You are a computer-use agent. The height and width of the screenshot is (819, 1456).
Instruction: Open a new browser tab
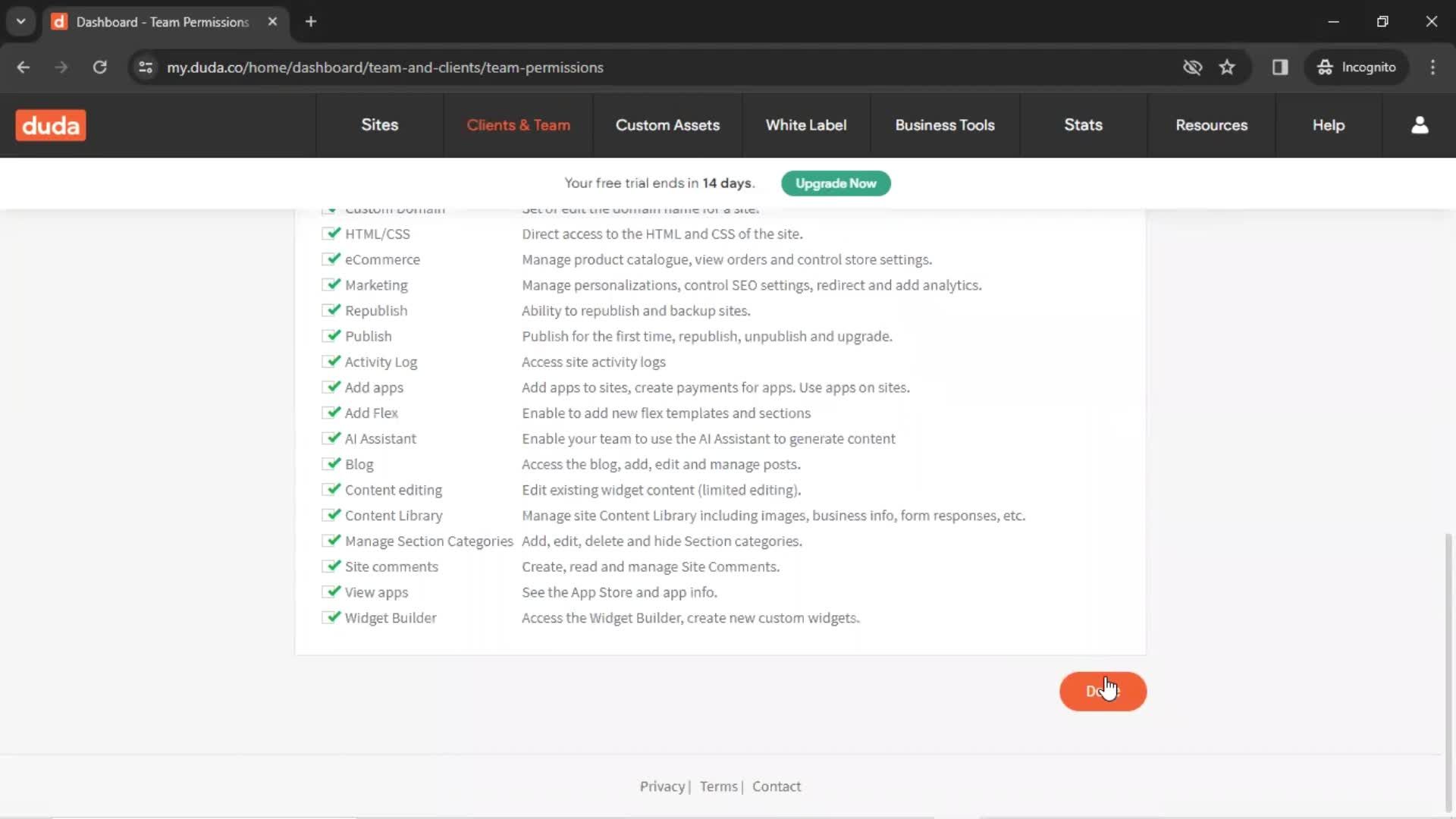[311, 22]
